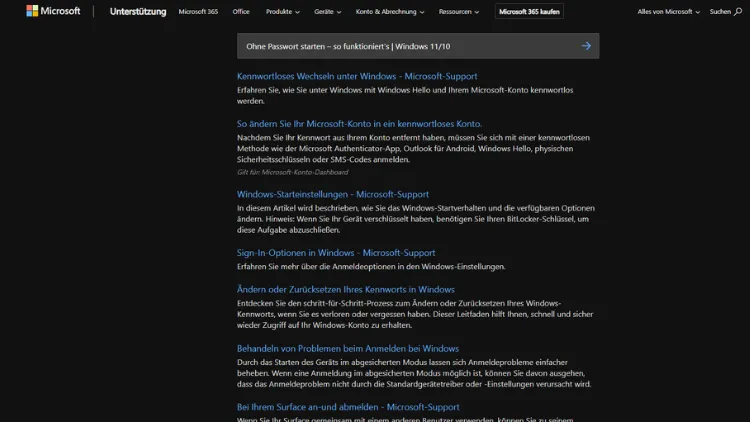Click the Gilt für Microsoft-Konto-Dashboard text

(x=293, y=172)
